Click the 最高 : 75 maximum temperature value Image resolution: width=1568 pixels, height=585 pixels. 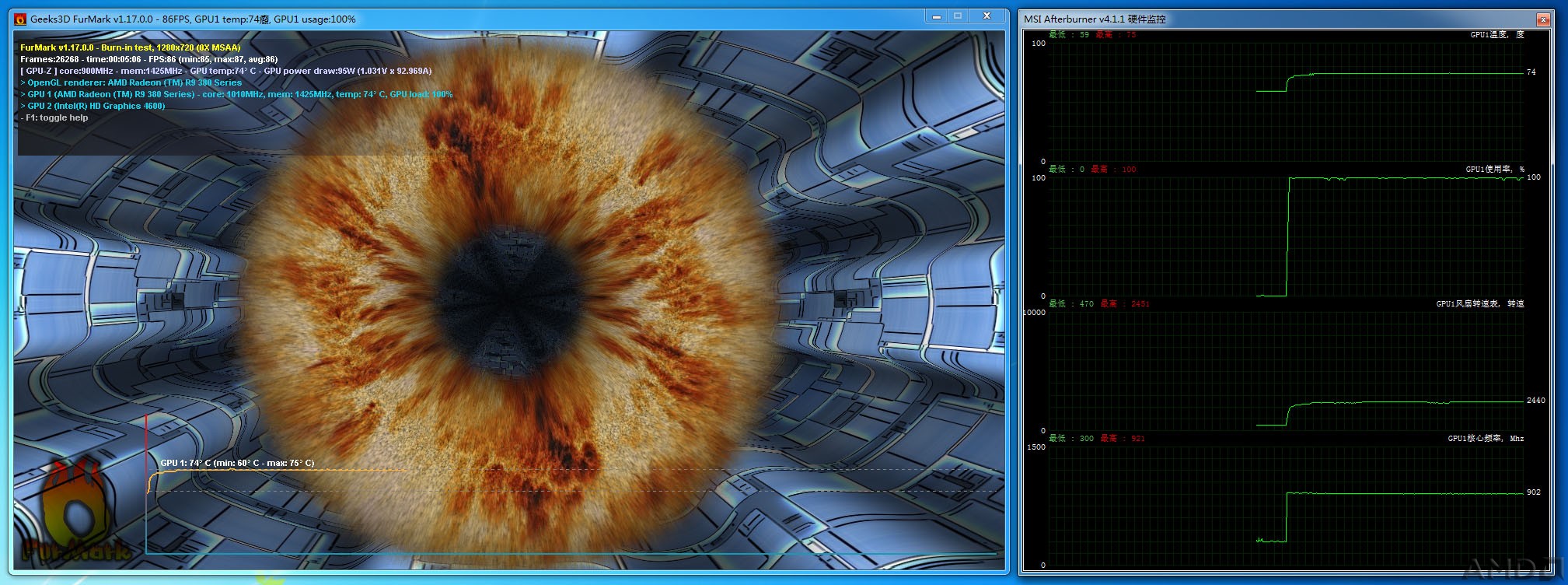point(1116,34)
